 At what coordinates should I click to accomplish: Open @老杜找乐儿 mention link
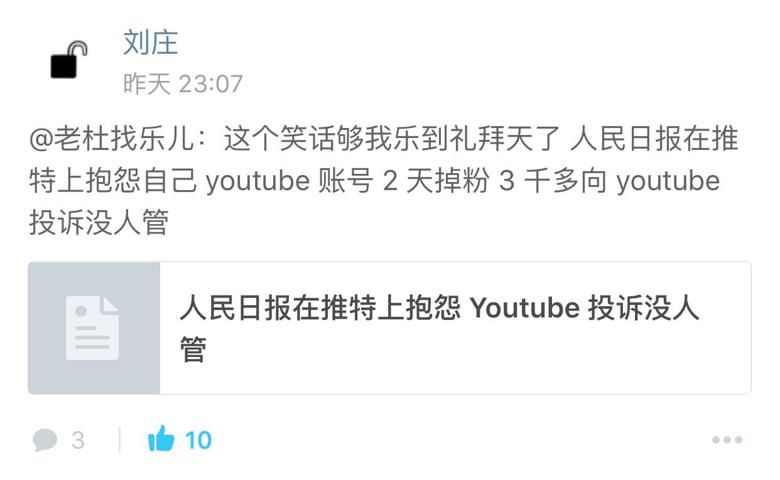111,138
